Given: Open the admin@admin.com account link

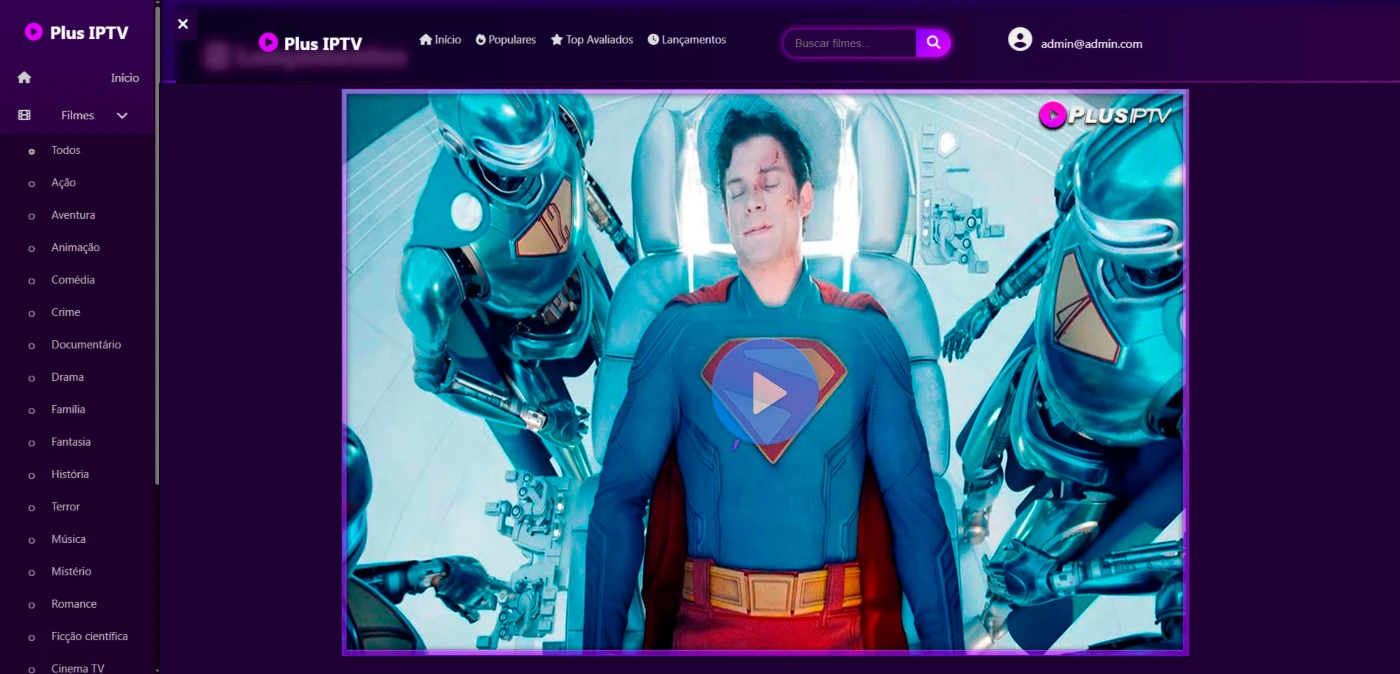Looking at the screenshot, I should pos(1091,44).
